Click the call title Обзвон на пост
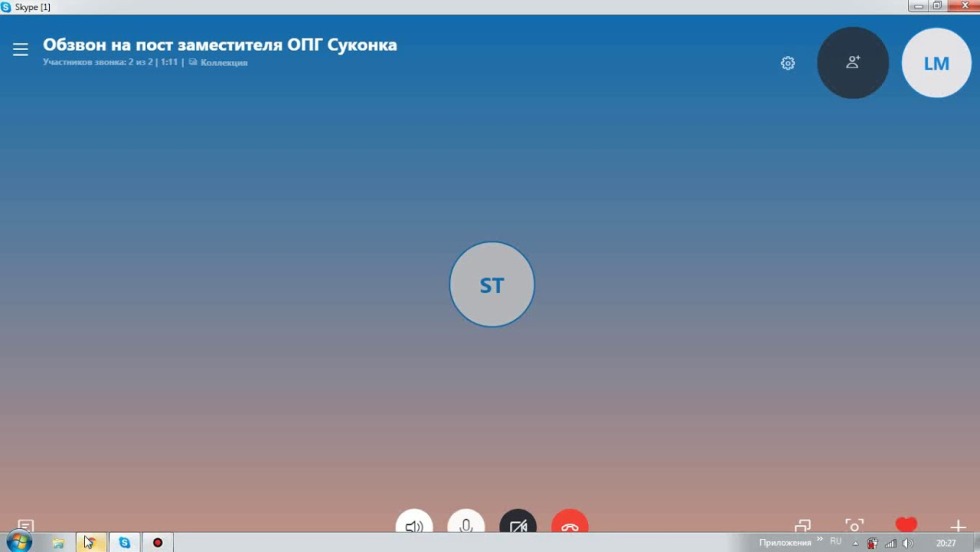Screen dimensions: 980x552 220,45
